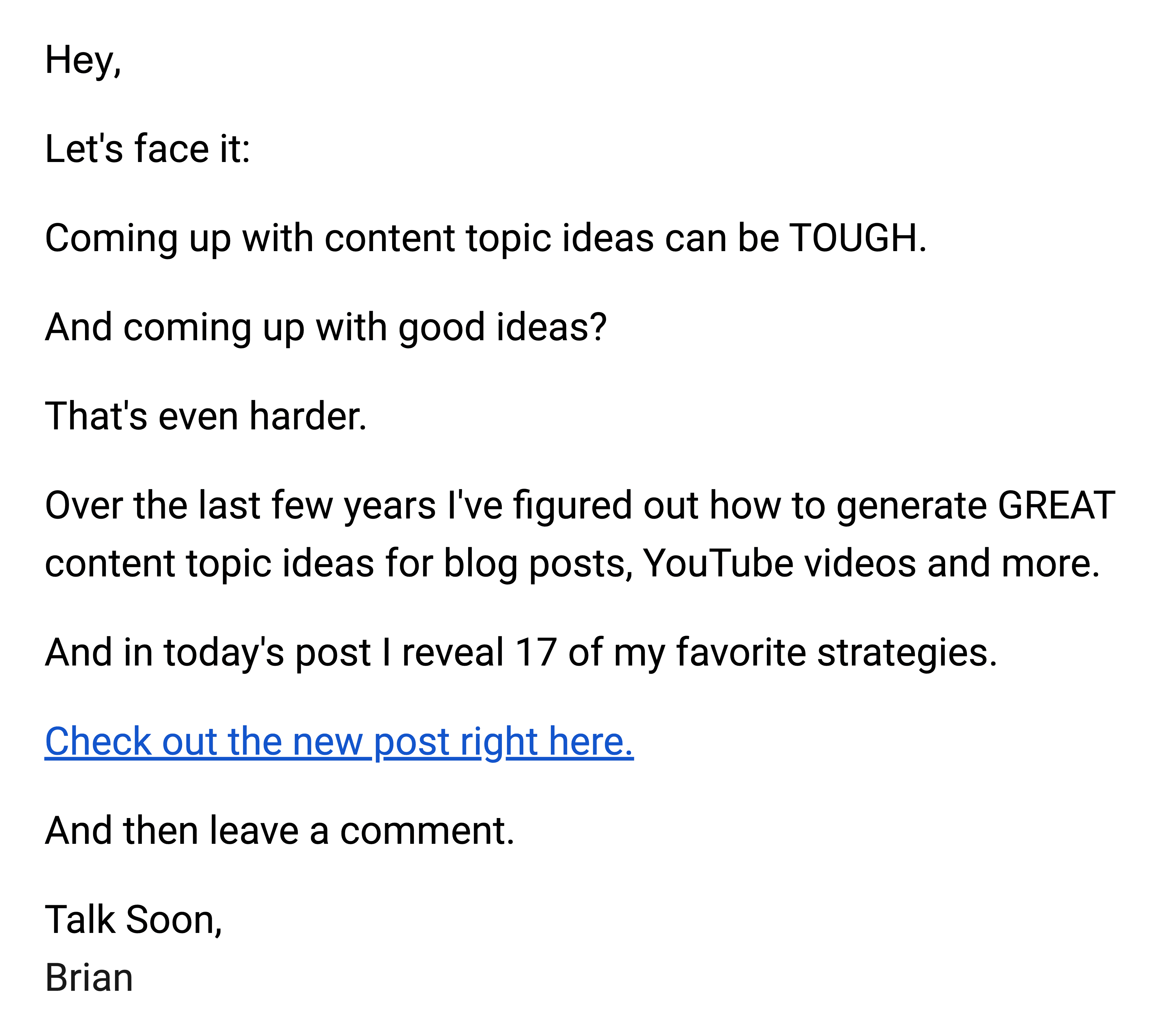Click 'And coming up with good ideas?' sentence
The height and width of the screenshot is (1036, 1161).
click(x=326, y=328)
